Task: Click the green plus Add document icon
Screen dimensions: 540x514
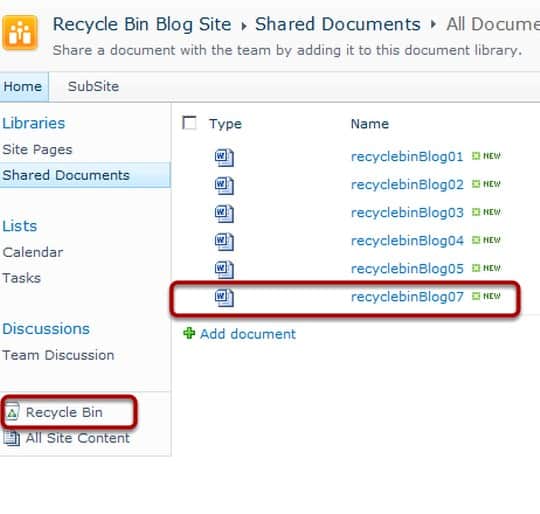Action: tap(189, 333)
